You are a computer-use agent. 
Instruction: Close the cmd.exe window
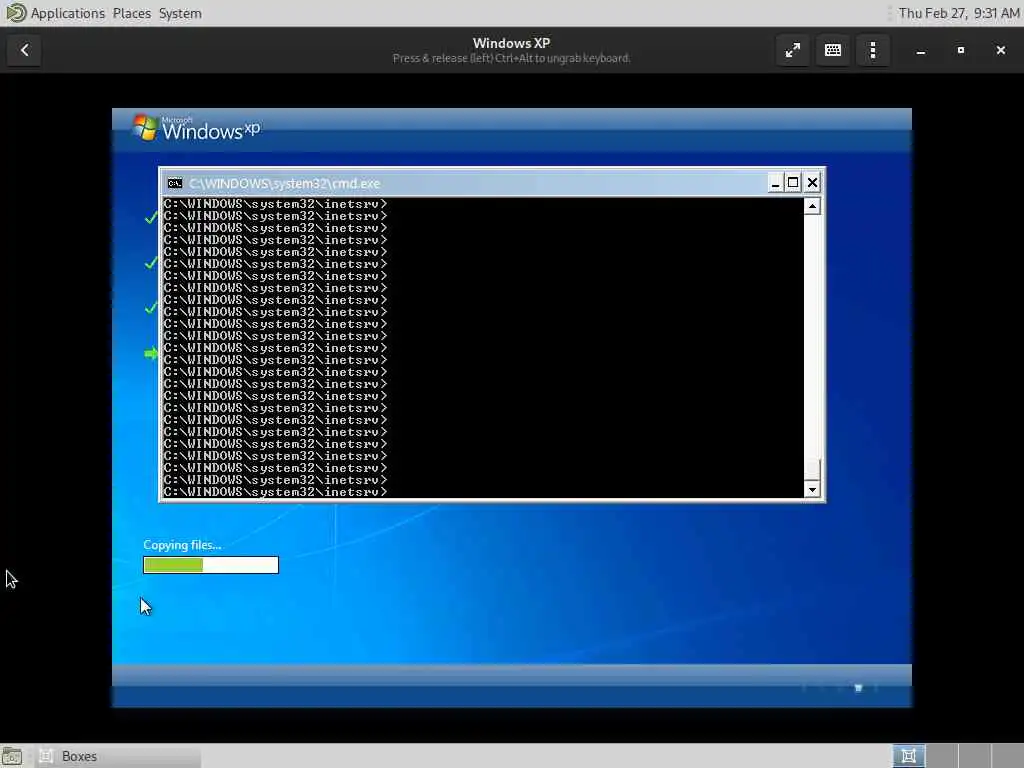click(812, 184)
